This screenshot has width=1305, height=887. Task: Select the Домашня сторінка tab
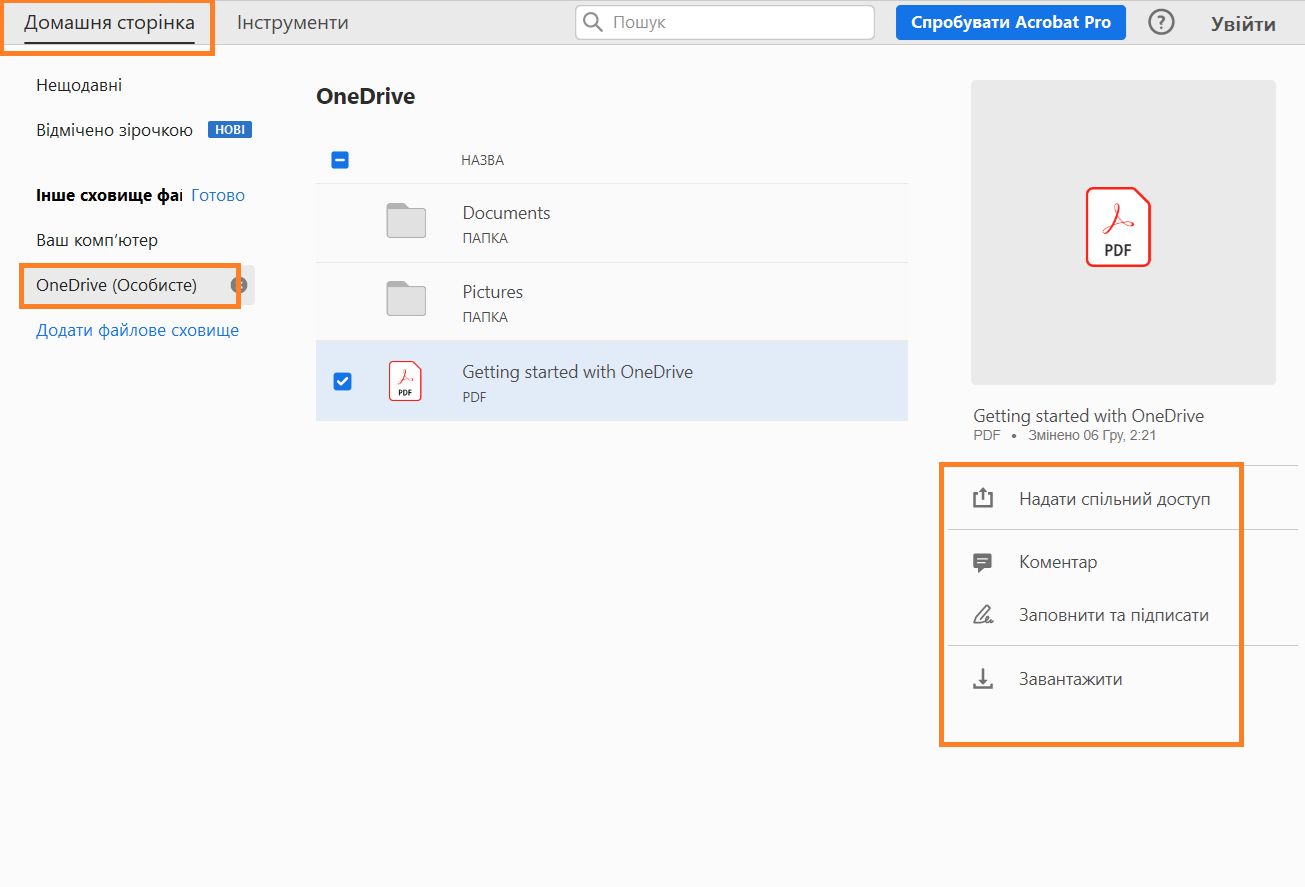coord(107,20)
